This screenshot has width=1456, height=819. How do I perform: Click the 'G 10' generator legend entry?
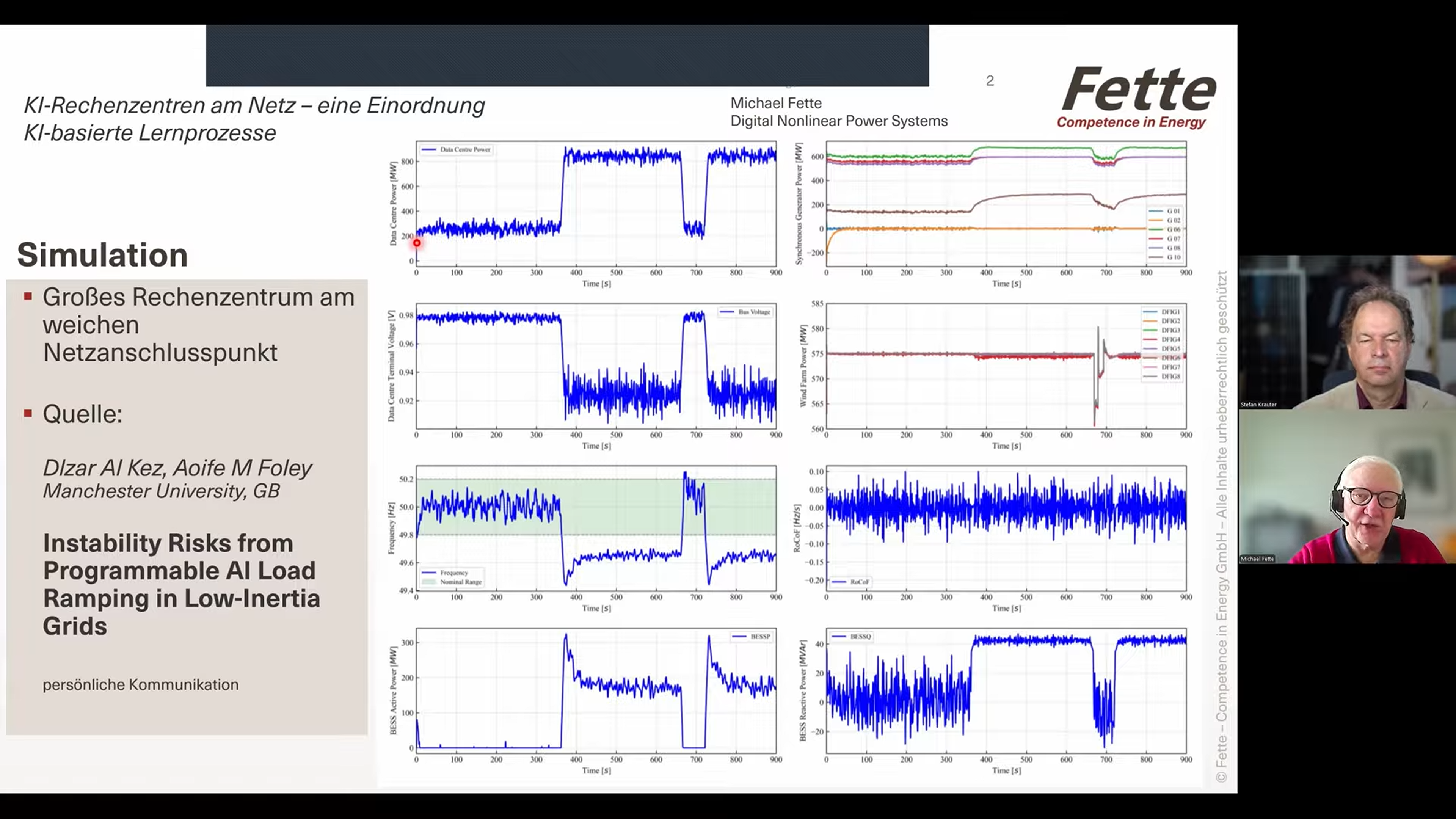1164,257
